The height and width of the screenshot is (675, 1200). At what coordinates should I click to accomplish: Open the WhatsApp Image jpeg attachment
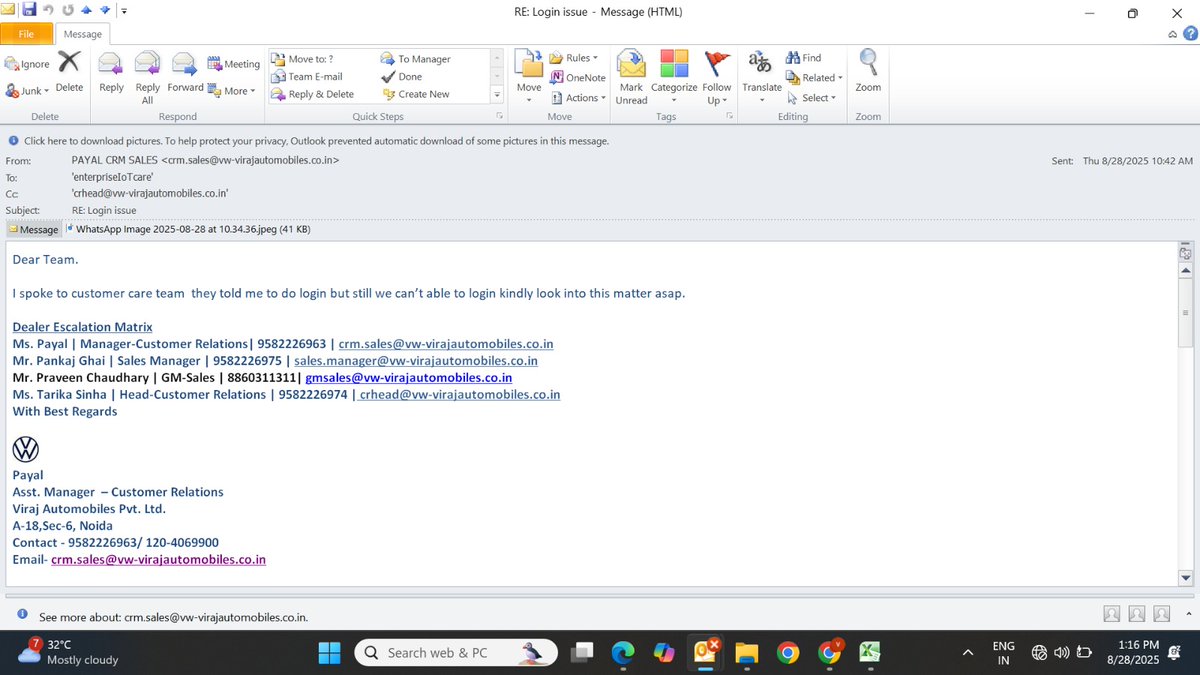188,229
